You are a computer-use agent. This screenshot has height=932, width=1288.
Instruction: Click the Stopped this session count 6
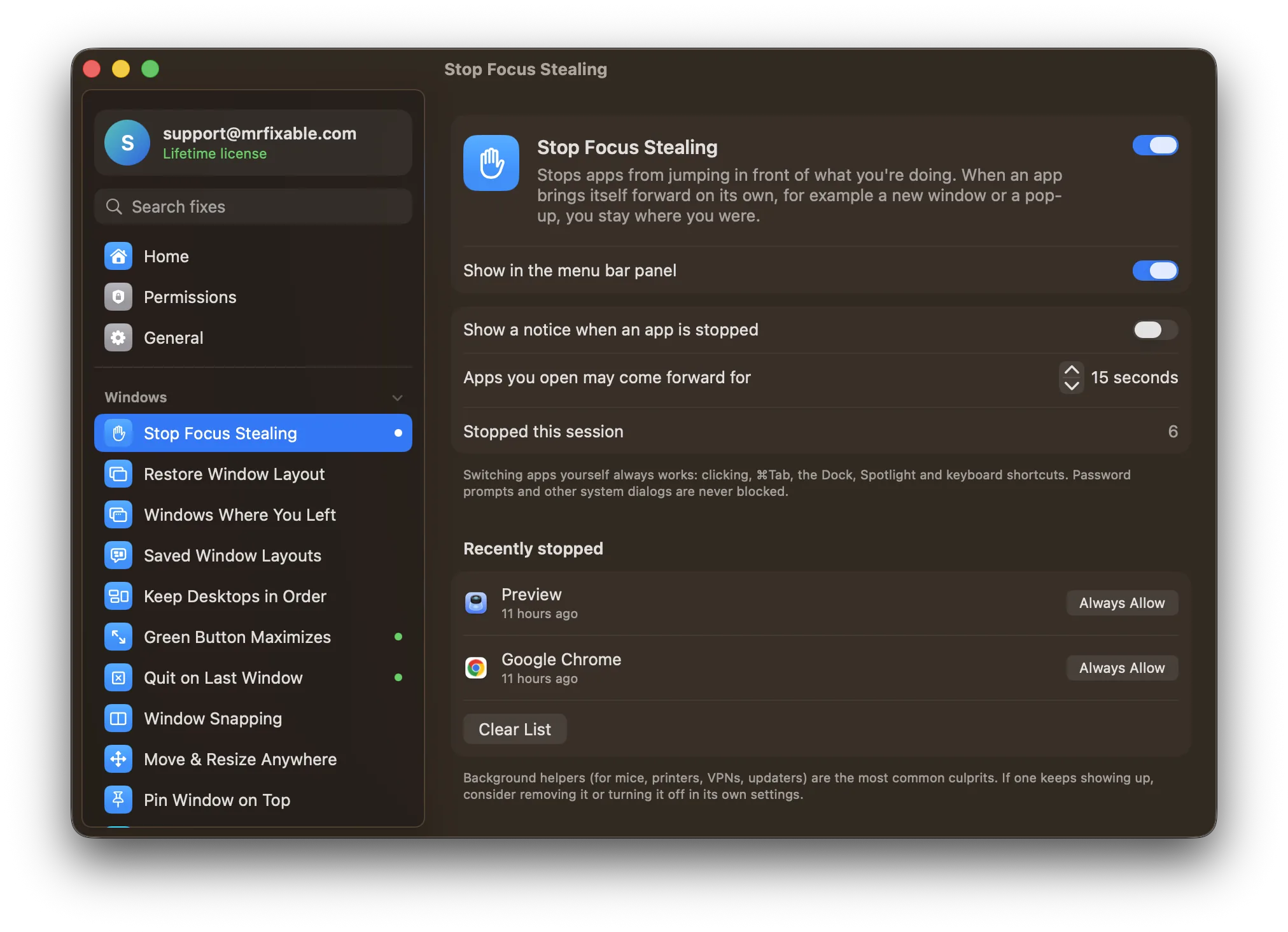click(1173, 432)
